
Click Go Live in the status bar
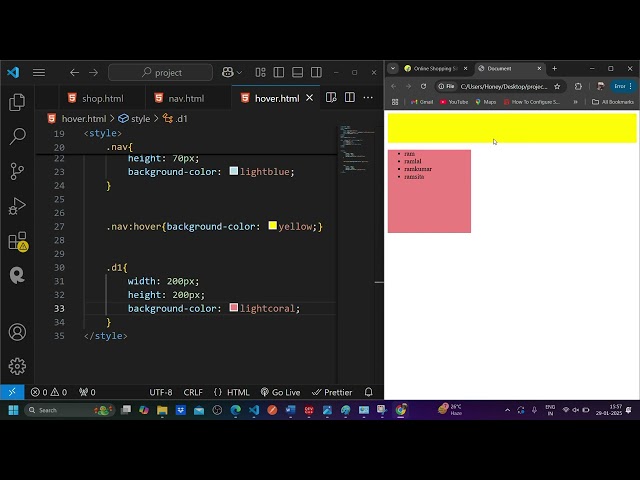pos(280,392)
